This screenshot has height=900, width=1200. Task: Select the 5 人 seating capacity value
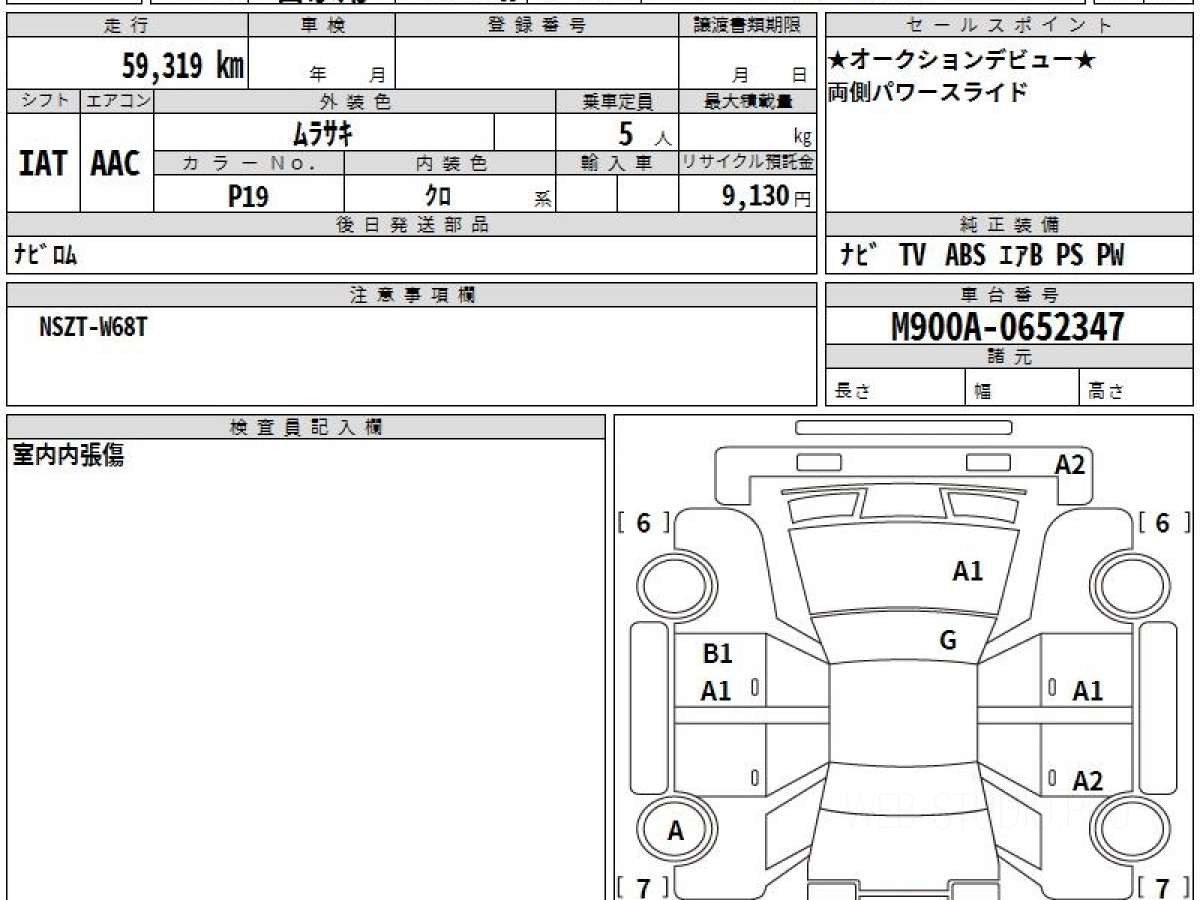tap(644, 133)
